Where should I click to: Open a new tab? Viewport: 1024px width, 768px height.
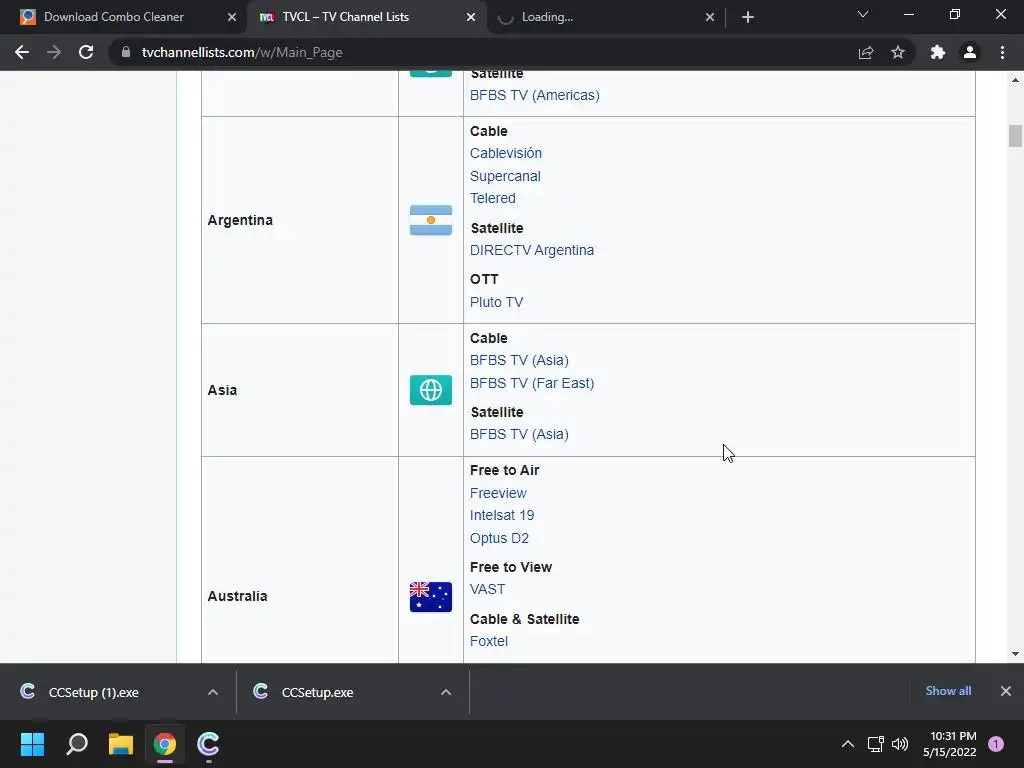(748, 17)
